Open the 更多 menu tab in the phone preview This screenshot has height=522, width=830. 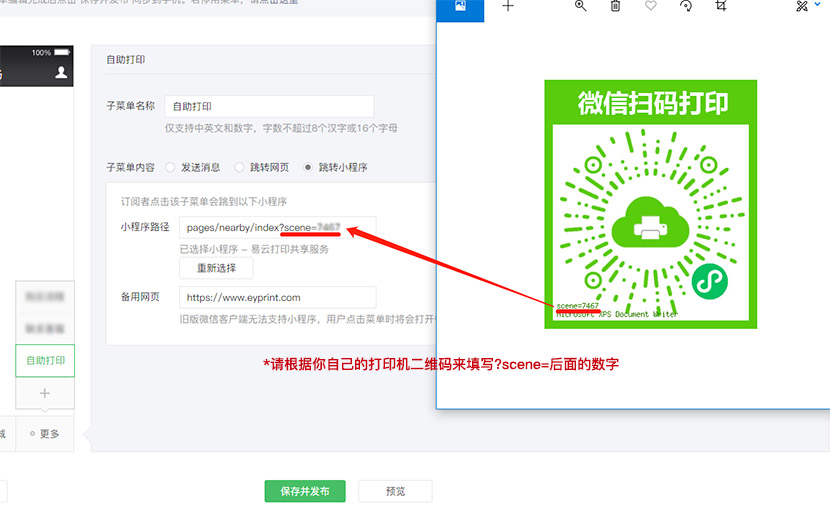pos(45,434)
